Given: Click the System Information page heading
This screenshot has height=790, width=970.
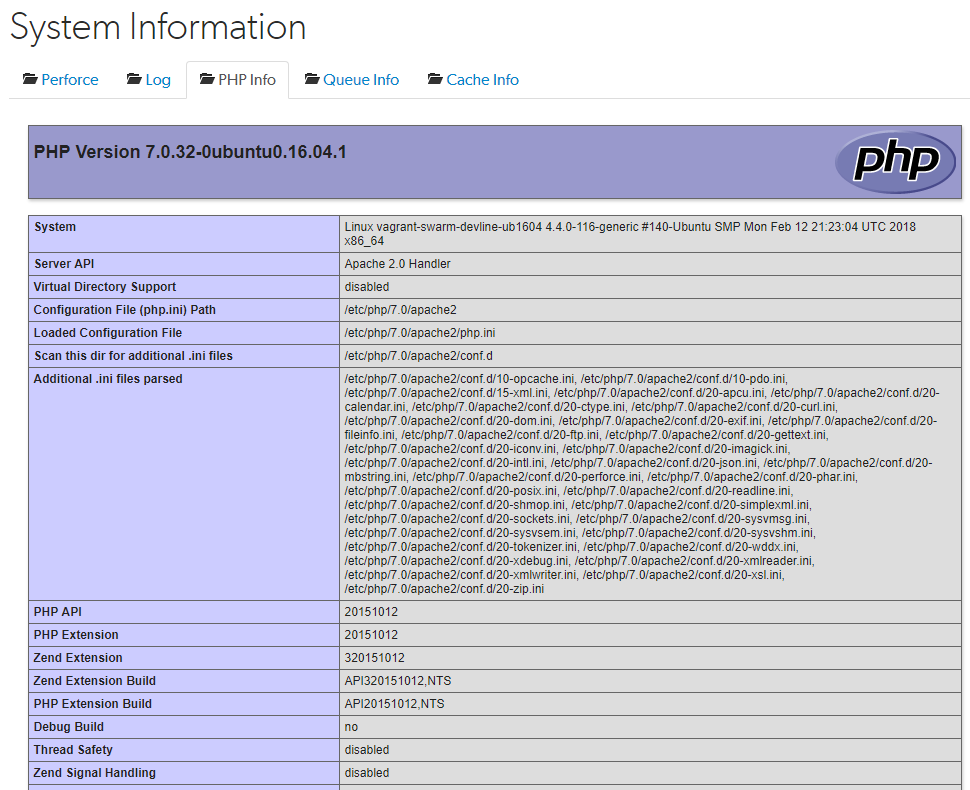Looking at the screenshot, I should pos(157,27).
